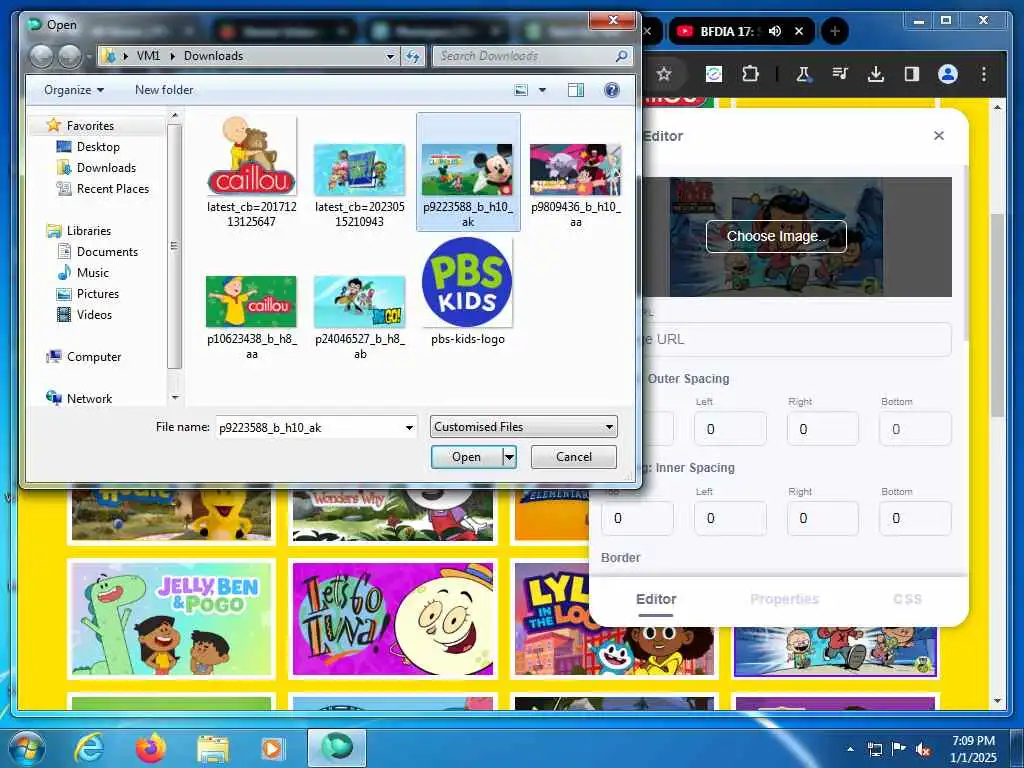Click Choose Image button in editor
The height and width of the screenshot is (768, 1024).
pyautogui.click(x=776, y=236)
